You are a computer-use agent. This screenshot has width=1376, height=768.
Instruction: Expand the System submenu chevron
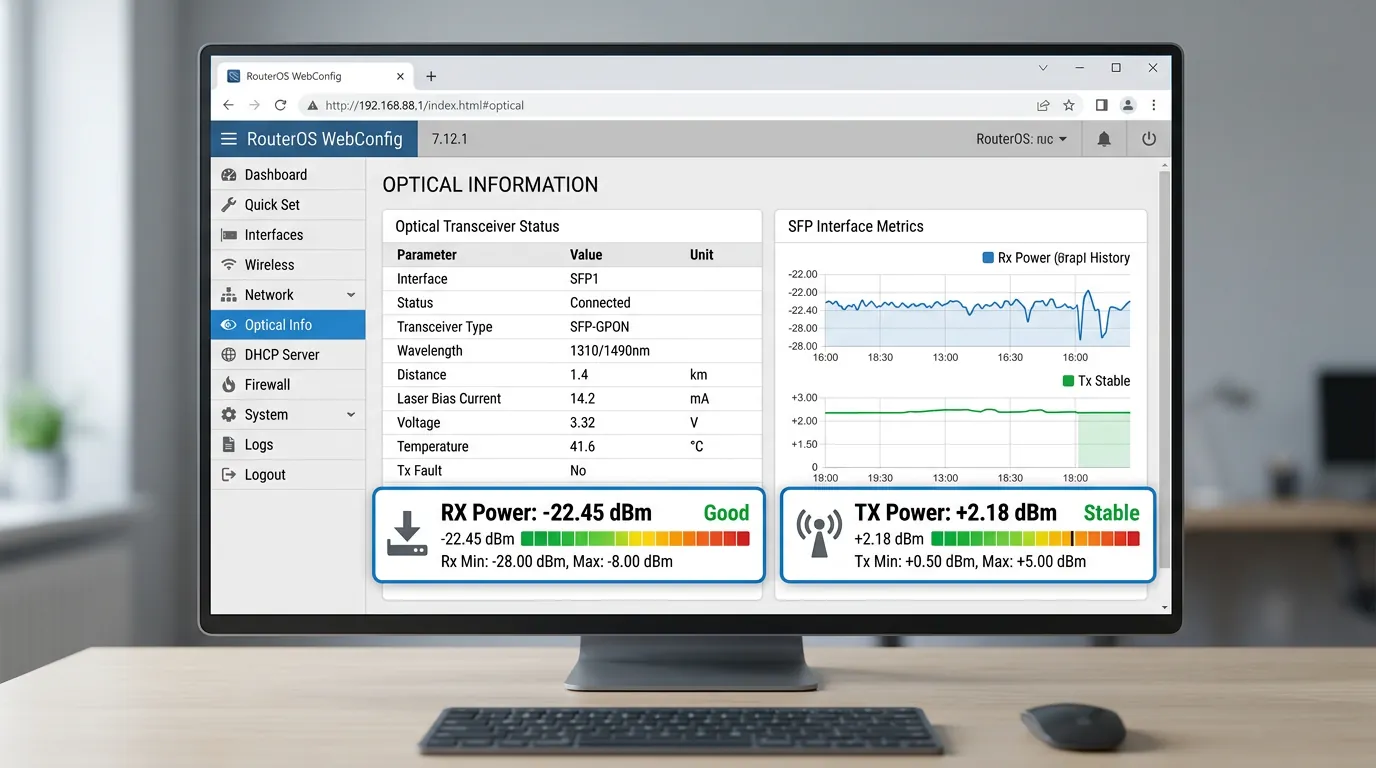tap(351, 415)
